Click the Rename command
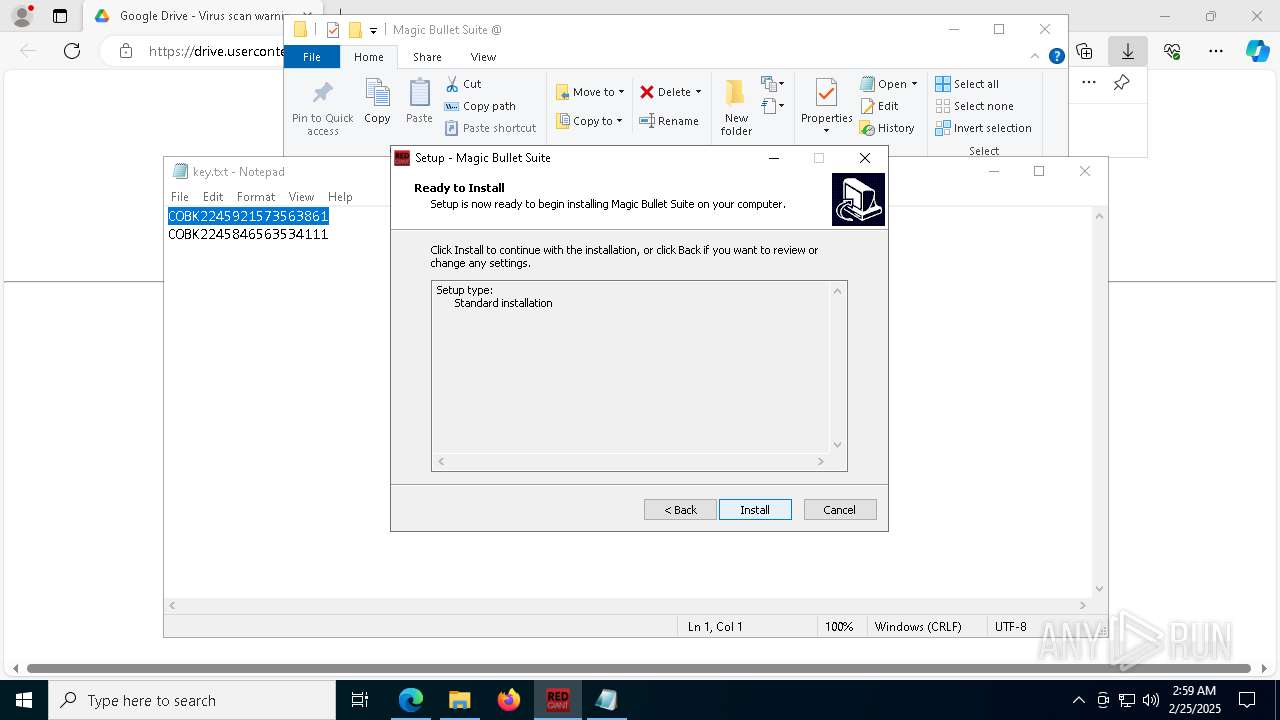Image resolution: width=1280 pixels, height=720 pixels. [x=669, y=121]
